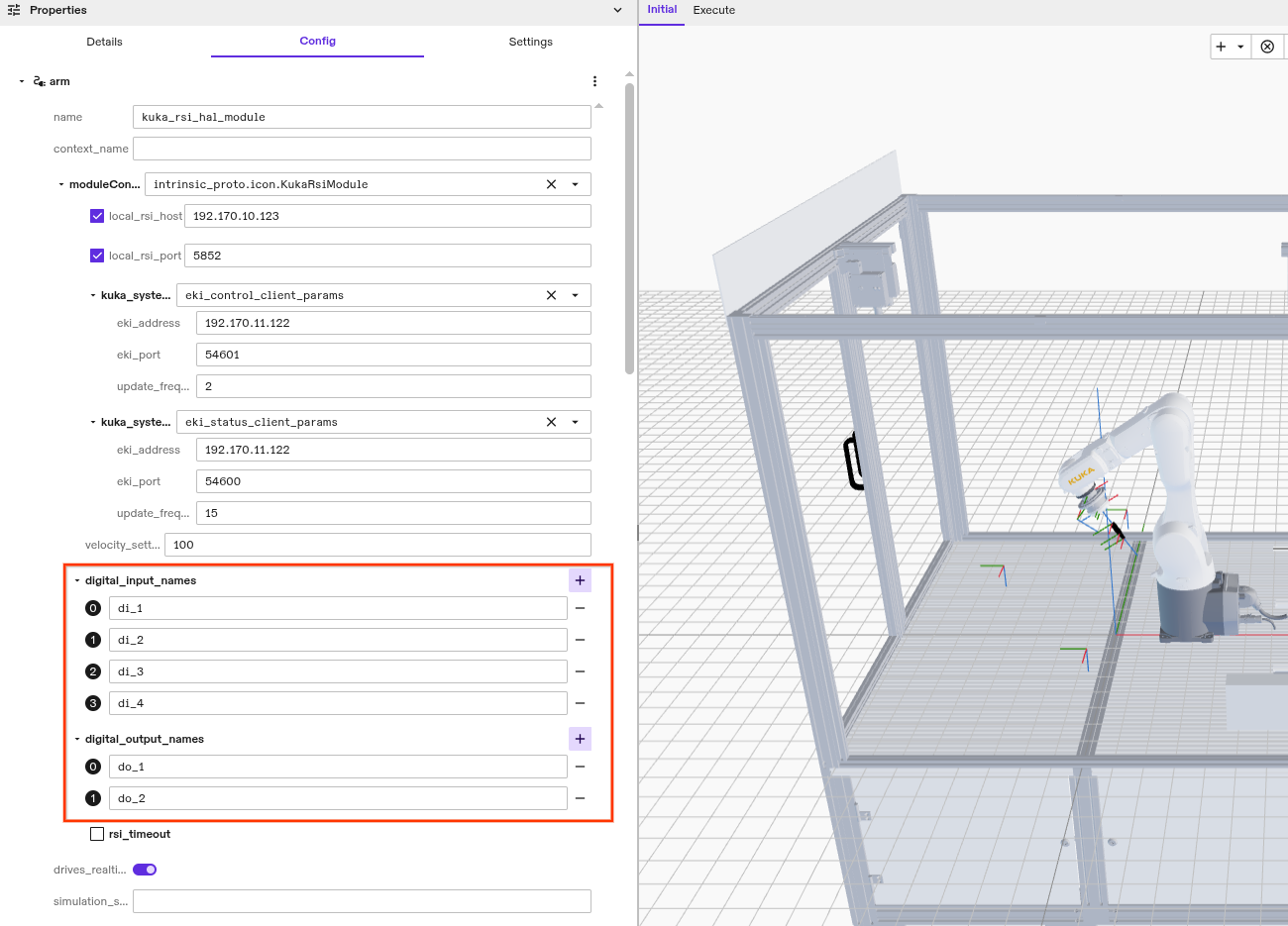Clear eki_status_client_params using the X button

pos(551,421)
